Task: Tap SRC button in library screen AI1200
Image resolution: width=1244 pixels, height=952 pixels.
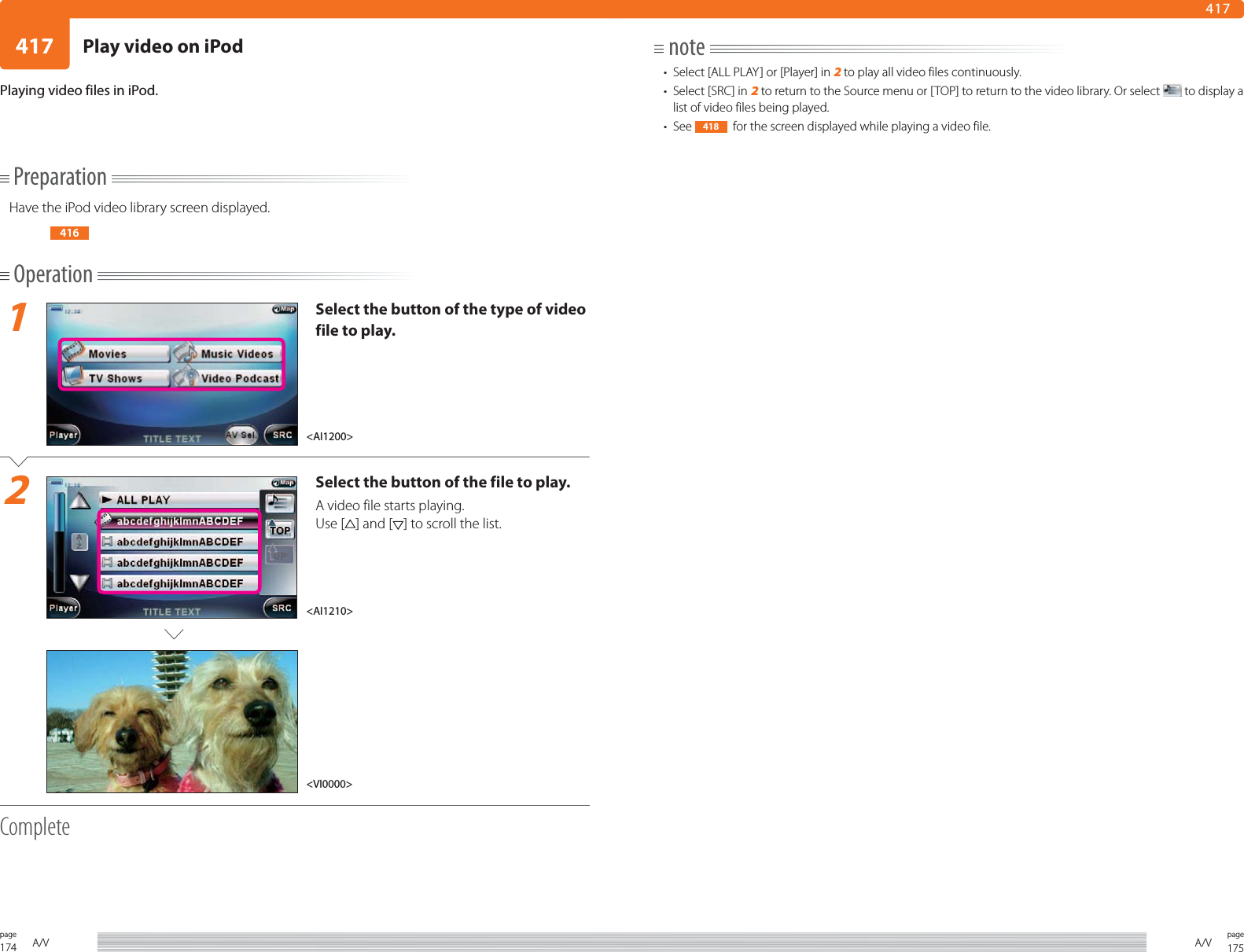Action: pos(282,434)
